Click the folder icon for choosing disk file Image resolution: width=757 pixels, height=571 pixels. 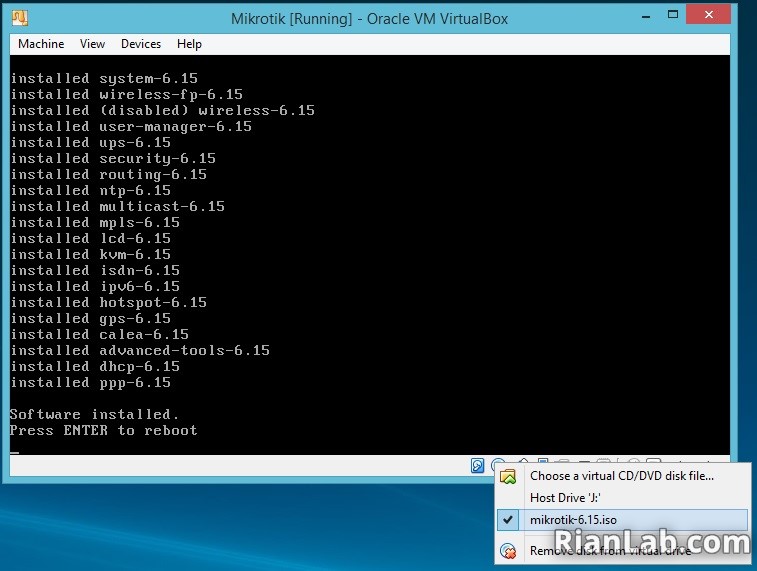point(508,476)
